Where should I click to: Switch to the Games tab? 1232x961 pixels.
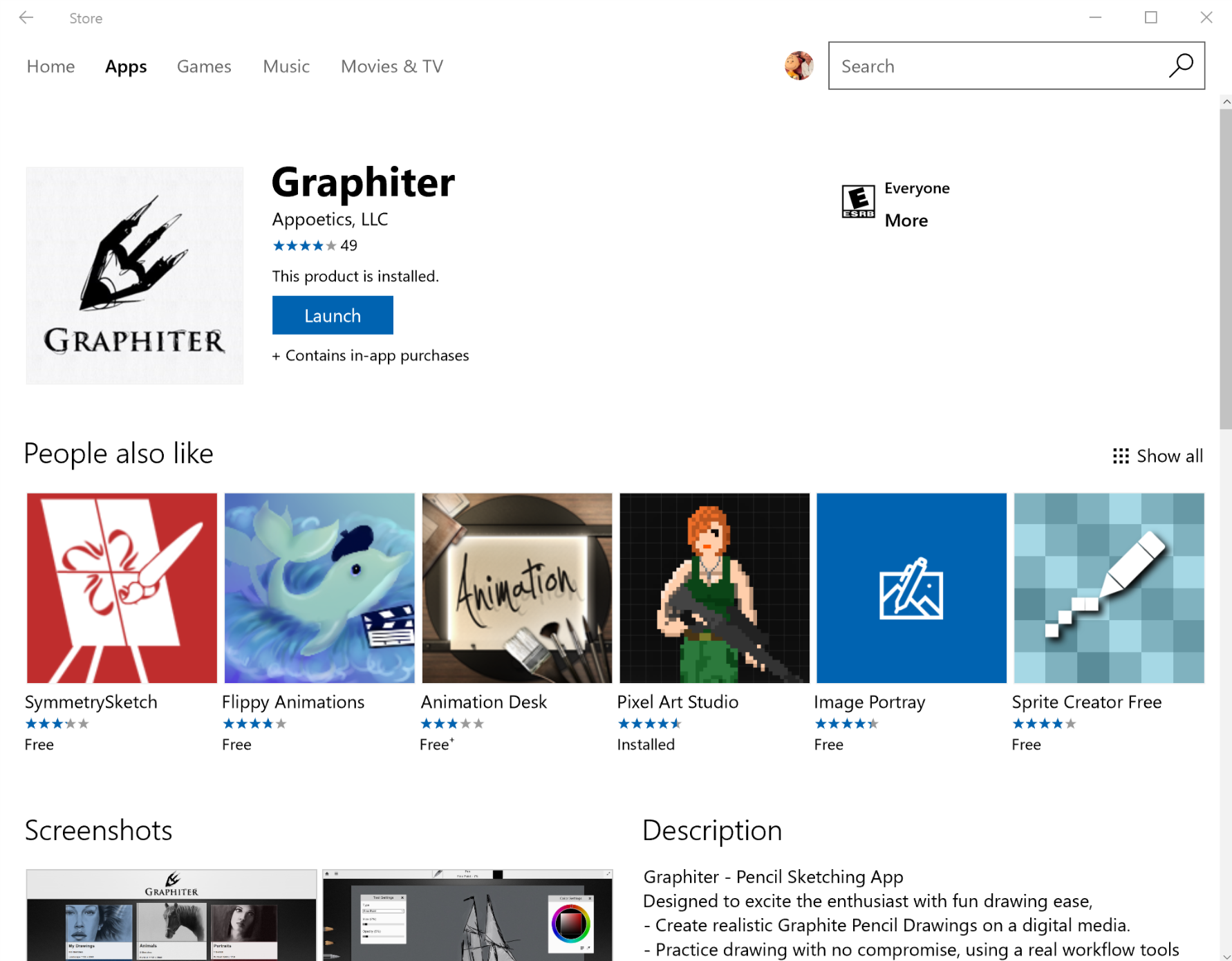(204, 66)
